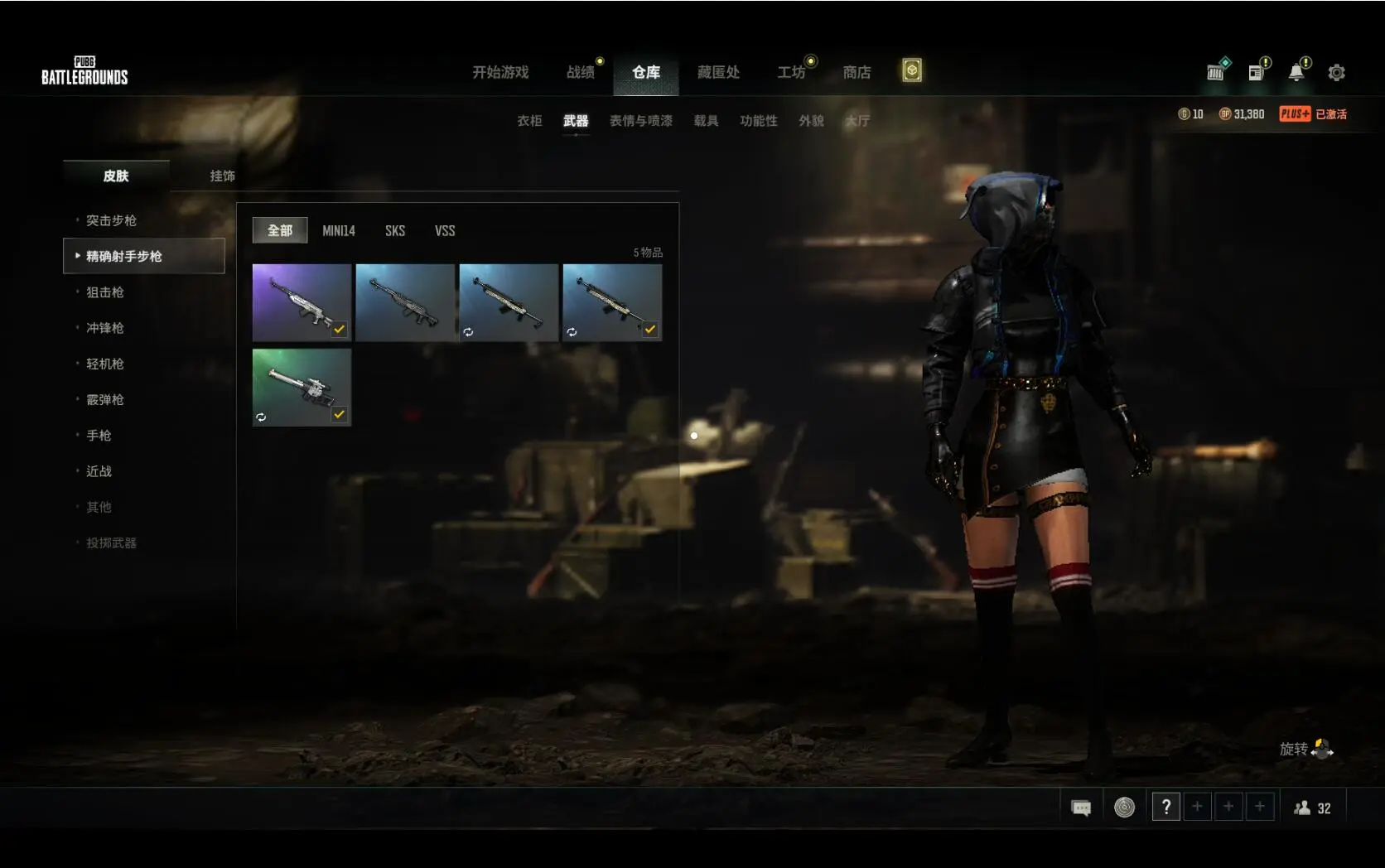
Task: Click the plus slot beside the question-mark slot
Action: coord(1197,807)
